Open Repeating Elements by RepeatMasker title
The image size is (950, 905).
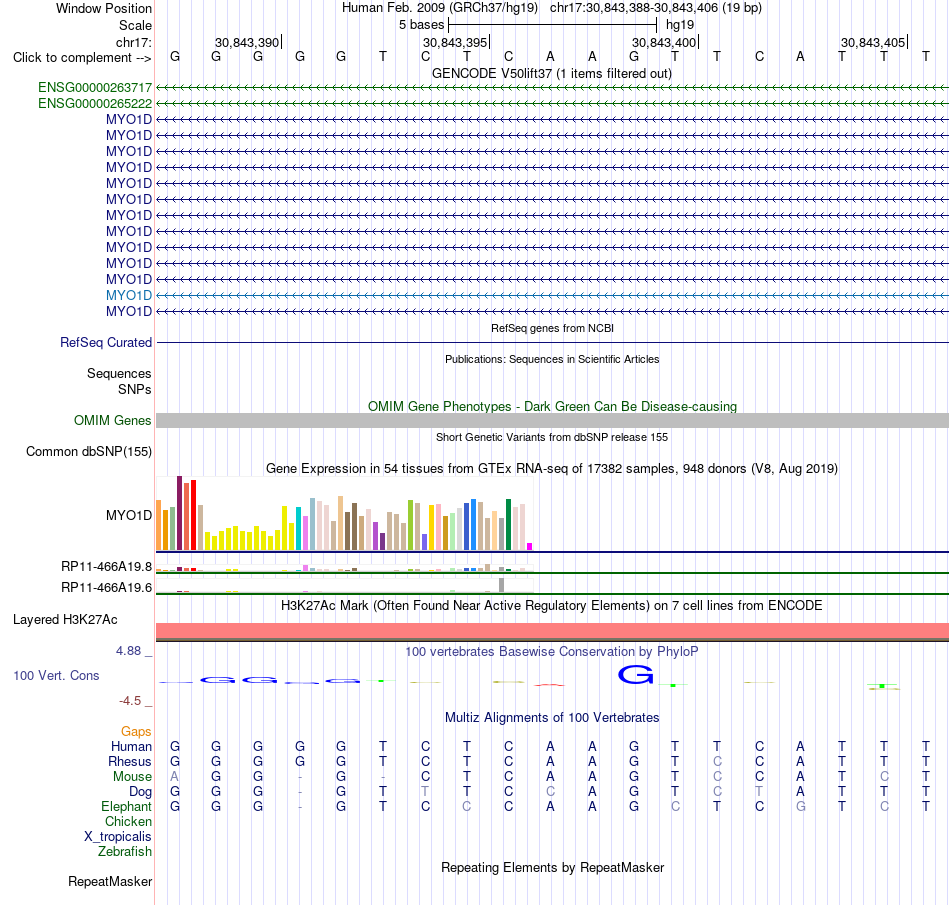tap(552, 867)
